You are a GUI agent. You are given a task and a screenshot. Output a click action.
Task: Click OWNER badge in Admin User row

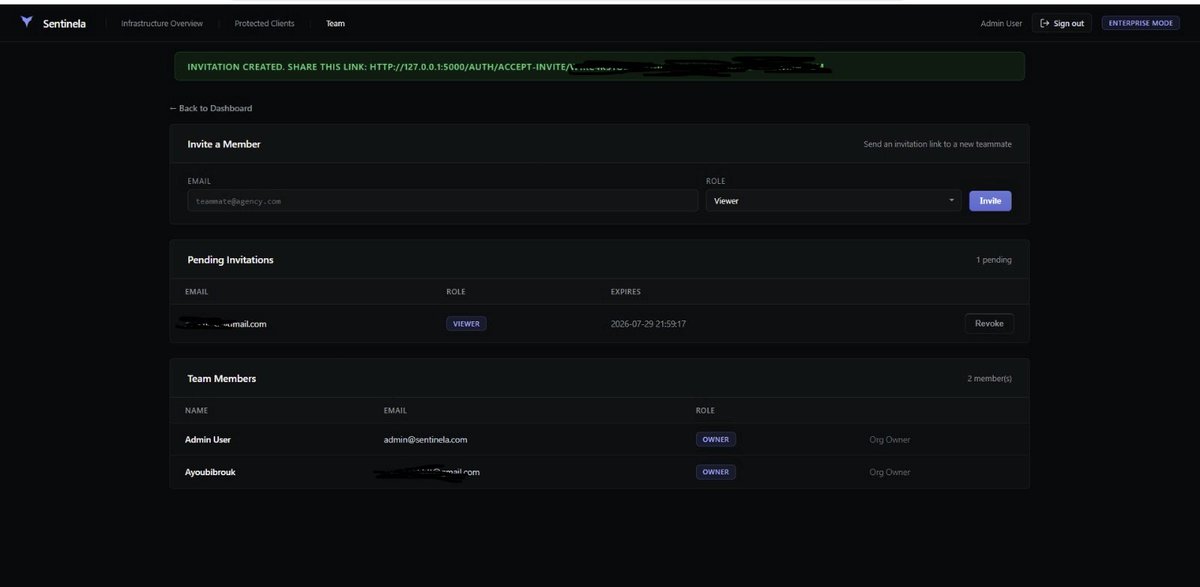point(715,439)
